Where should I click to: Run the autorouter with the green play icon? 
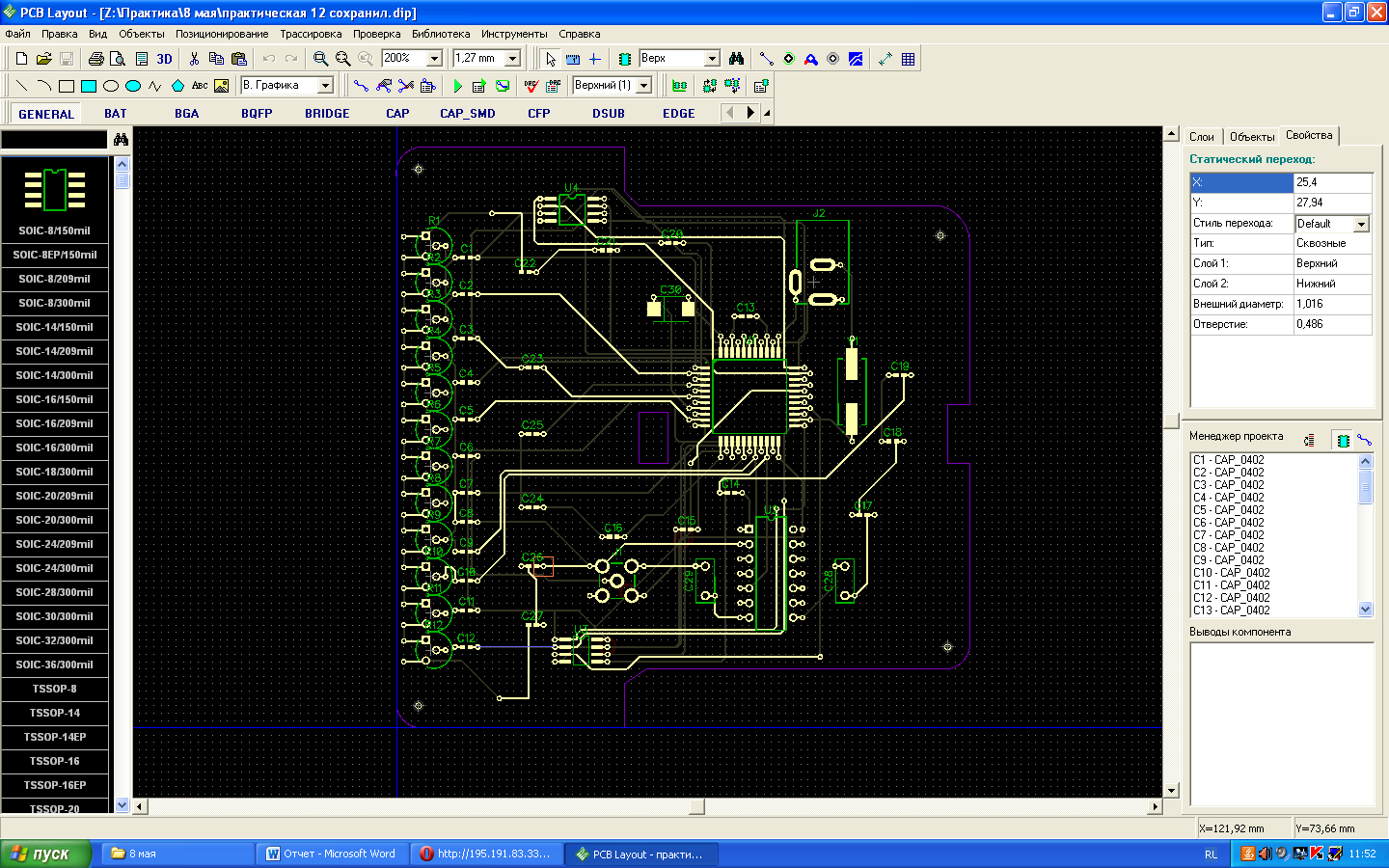click(x=457, y=86)
